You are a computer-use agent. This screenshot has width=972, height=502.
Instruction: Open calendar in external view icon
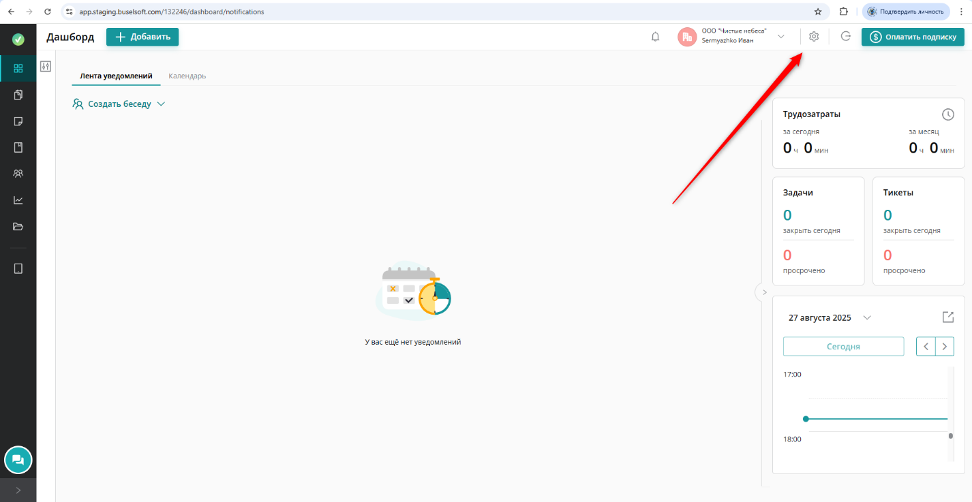948,317
